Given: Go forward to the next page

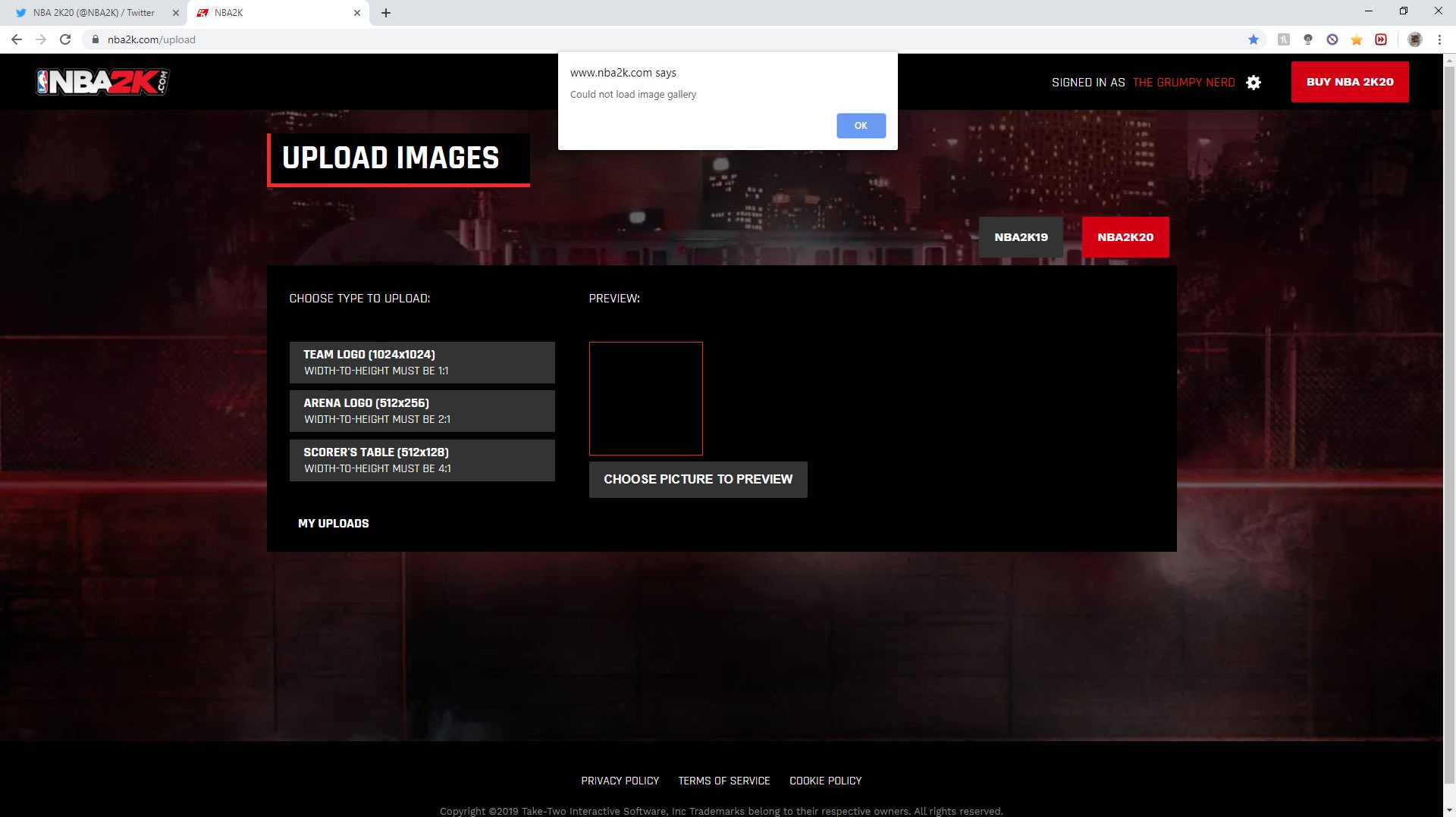Looking at the screenshot, I should 41,39.
